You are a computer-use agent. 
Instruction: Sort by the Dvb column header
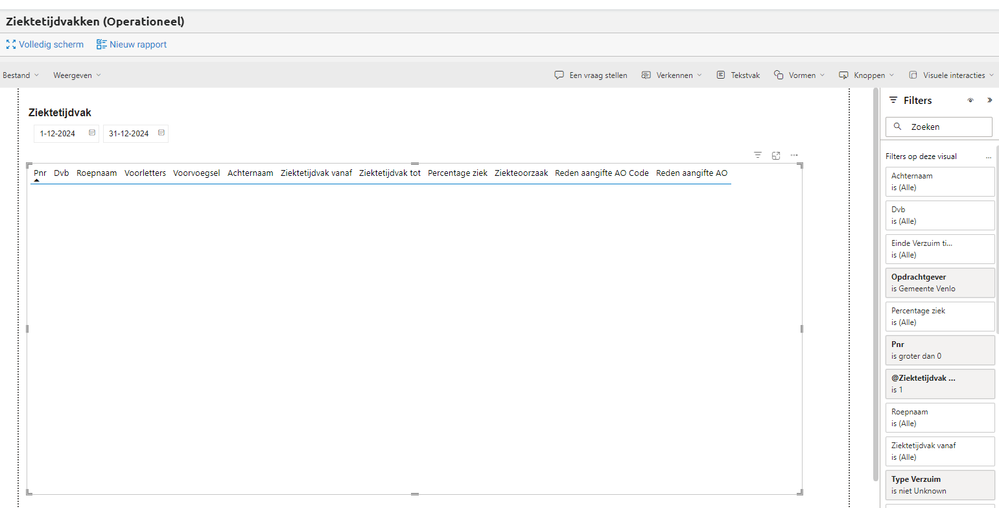pos(62,173)
